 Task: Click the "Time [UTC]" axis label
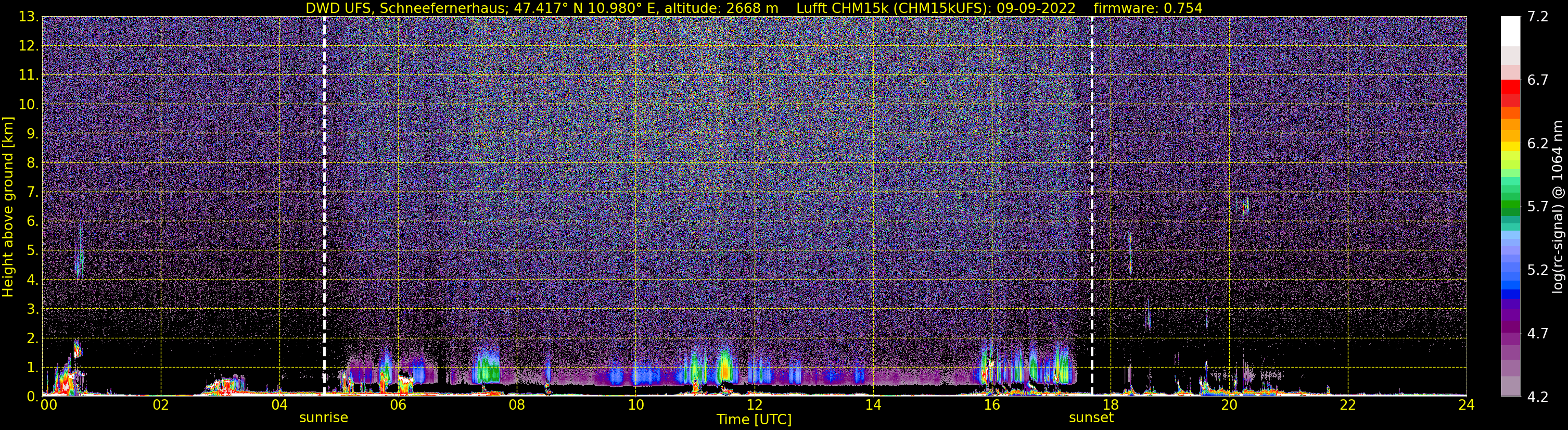pyautogui.click(x=754, y=420)
